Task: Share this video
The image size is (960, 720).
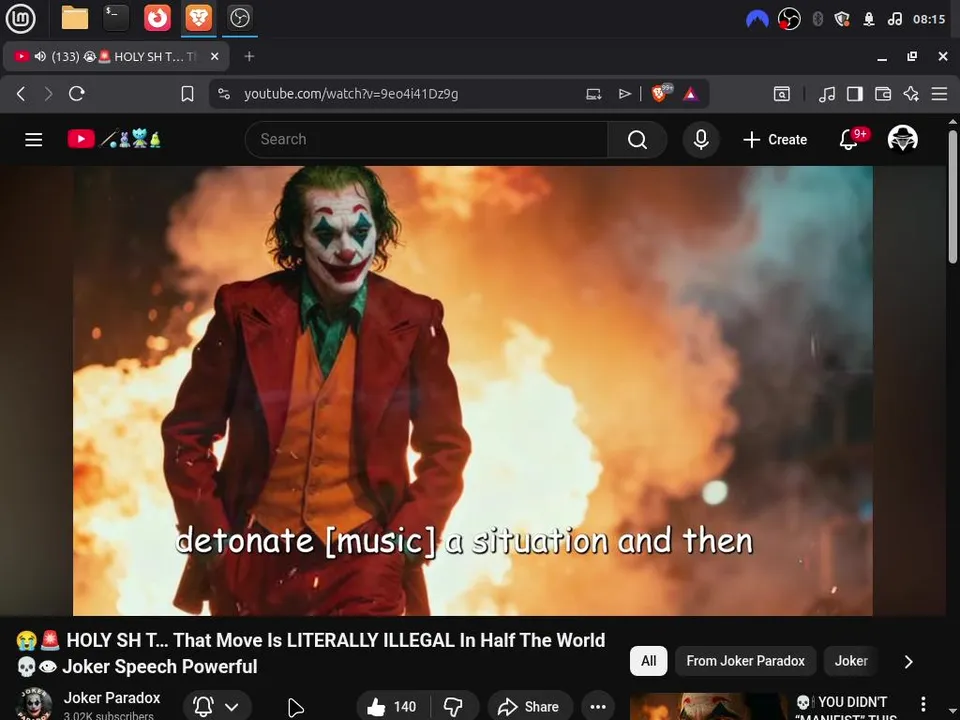Action: pos(529,707)
